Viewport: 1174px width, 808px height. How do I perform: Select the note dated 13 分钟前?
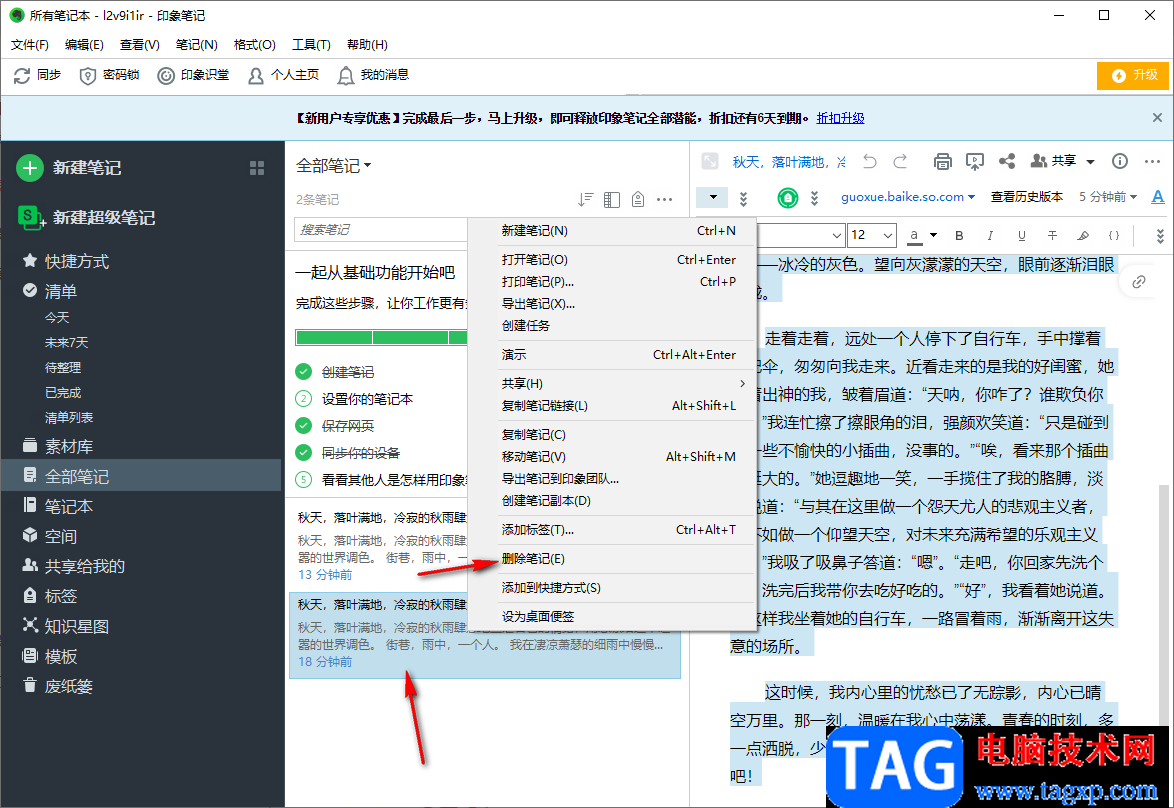378,546
